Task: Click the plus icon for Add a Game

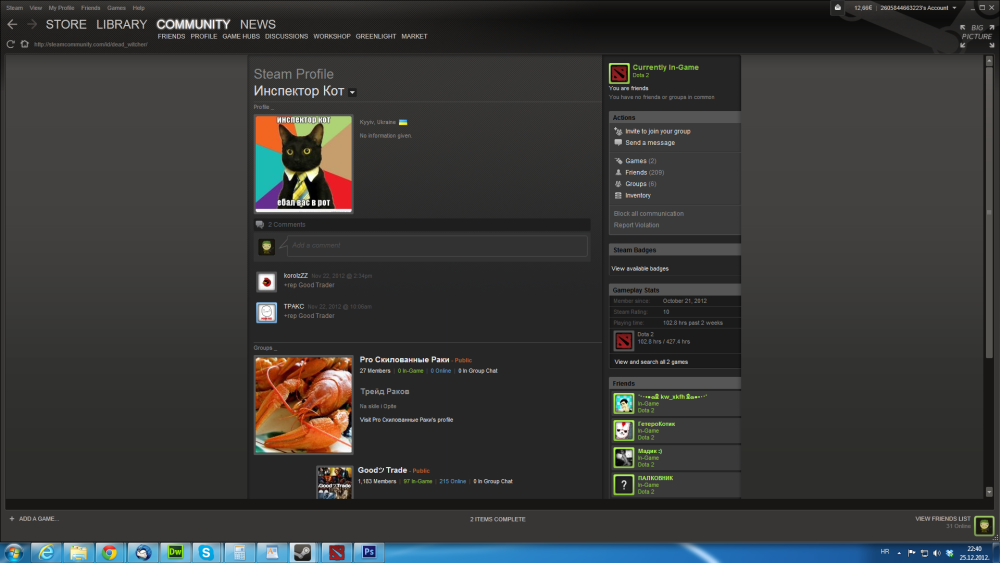Action: (11, 518)
